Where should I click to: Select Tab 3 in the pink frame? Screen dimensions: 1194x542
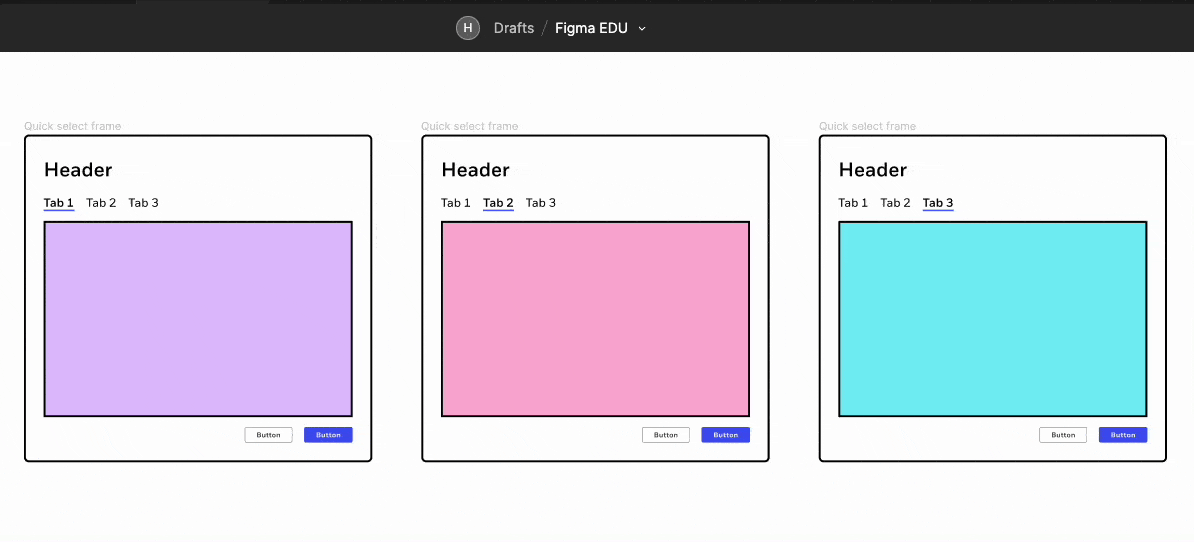tap(541, 202)
